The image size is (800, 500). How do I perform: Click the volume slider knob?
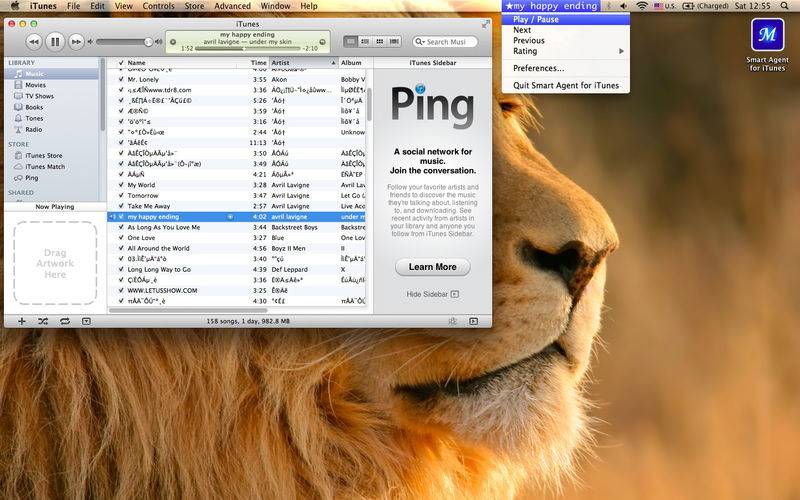point(148,42)
